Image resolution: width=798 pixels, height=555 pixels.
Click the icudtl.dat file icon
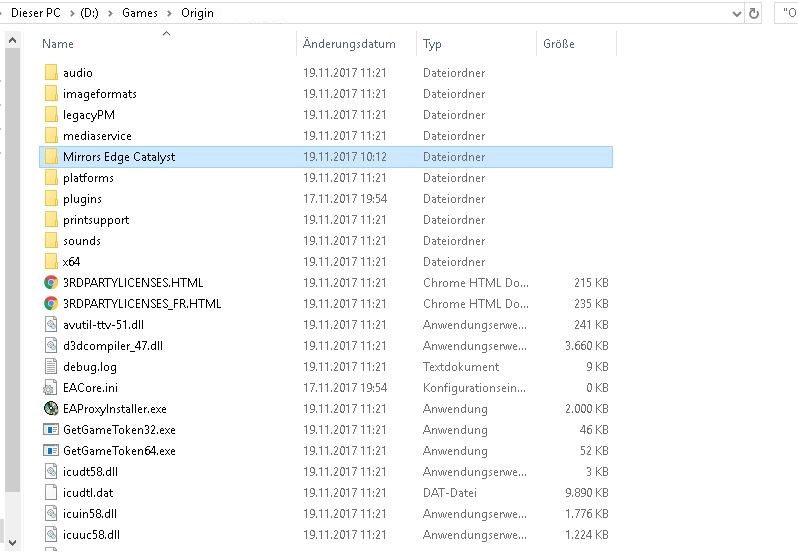click(51, 492)
